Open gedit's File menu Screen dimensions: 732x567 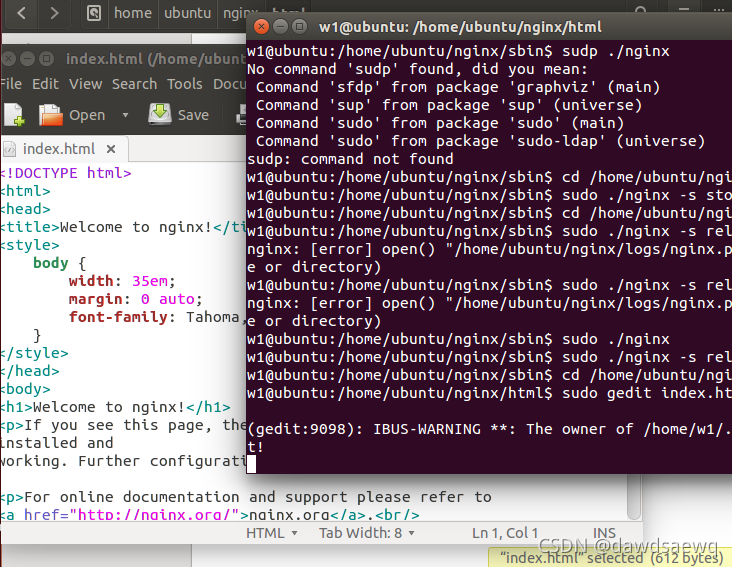click(x=10, y=84)
